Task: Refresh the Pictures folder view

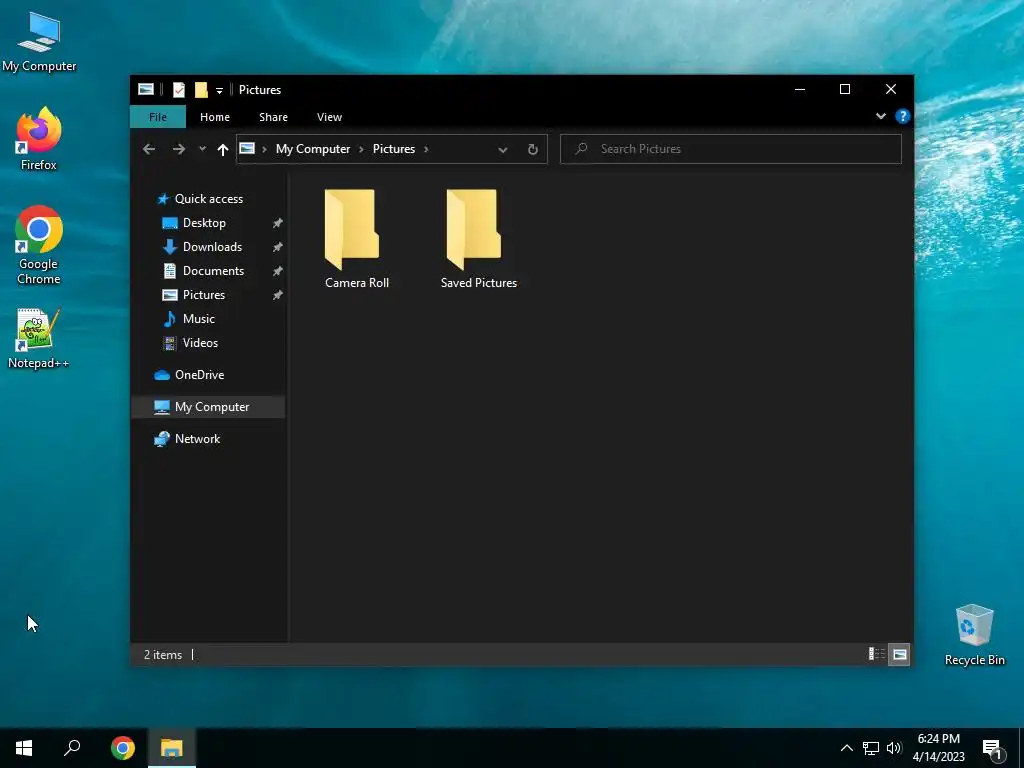Action: [532, 150]
